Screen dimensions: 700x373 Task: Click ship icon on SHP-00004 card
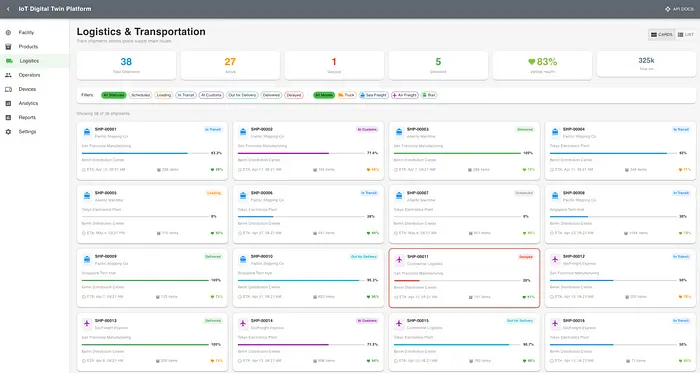pyautogui.click(x=555, y=132)
